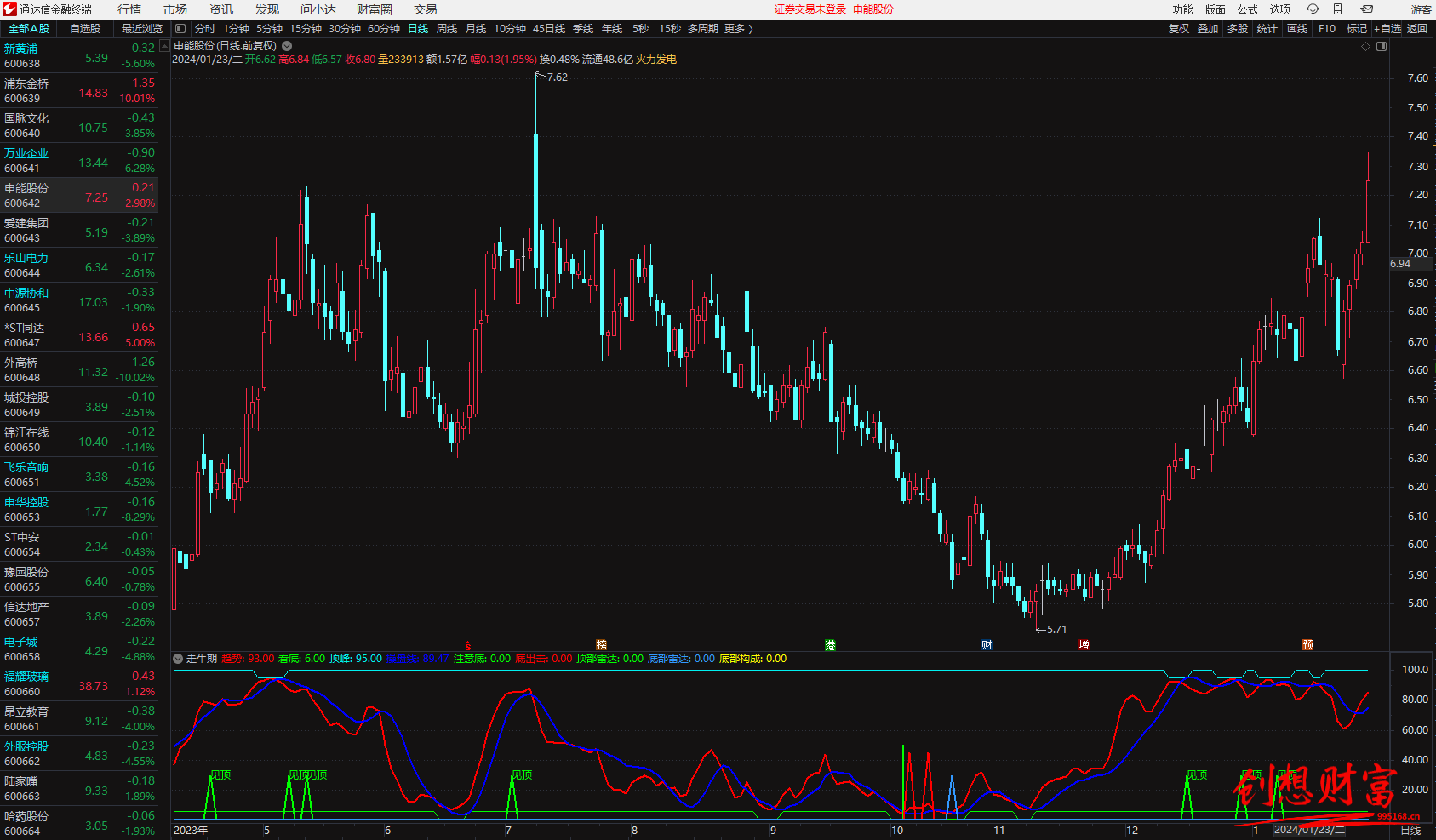Select the 30分钟 chart period
This screenshot has height=840, width=1436.
pos(345,29)
